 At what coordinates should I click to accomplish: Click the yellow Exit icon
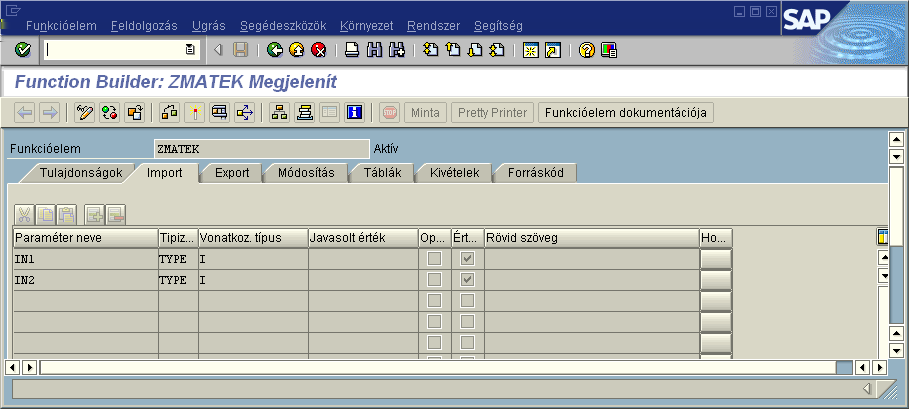point(297,50)
